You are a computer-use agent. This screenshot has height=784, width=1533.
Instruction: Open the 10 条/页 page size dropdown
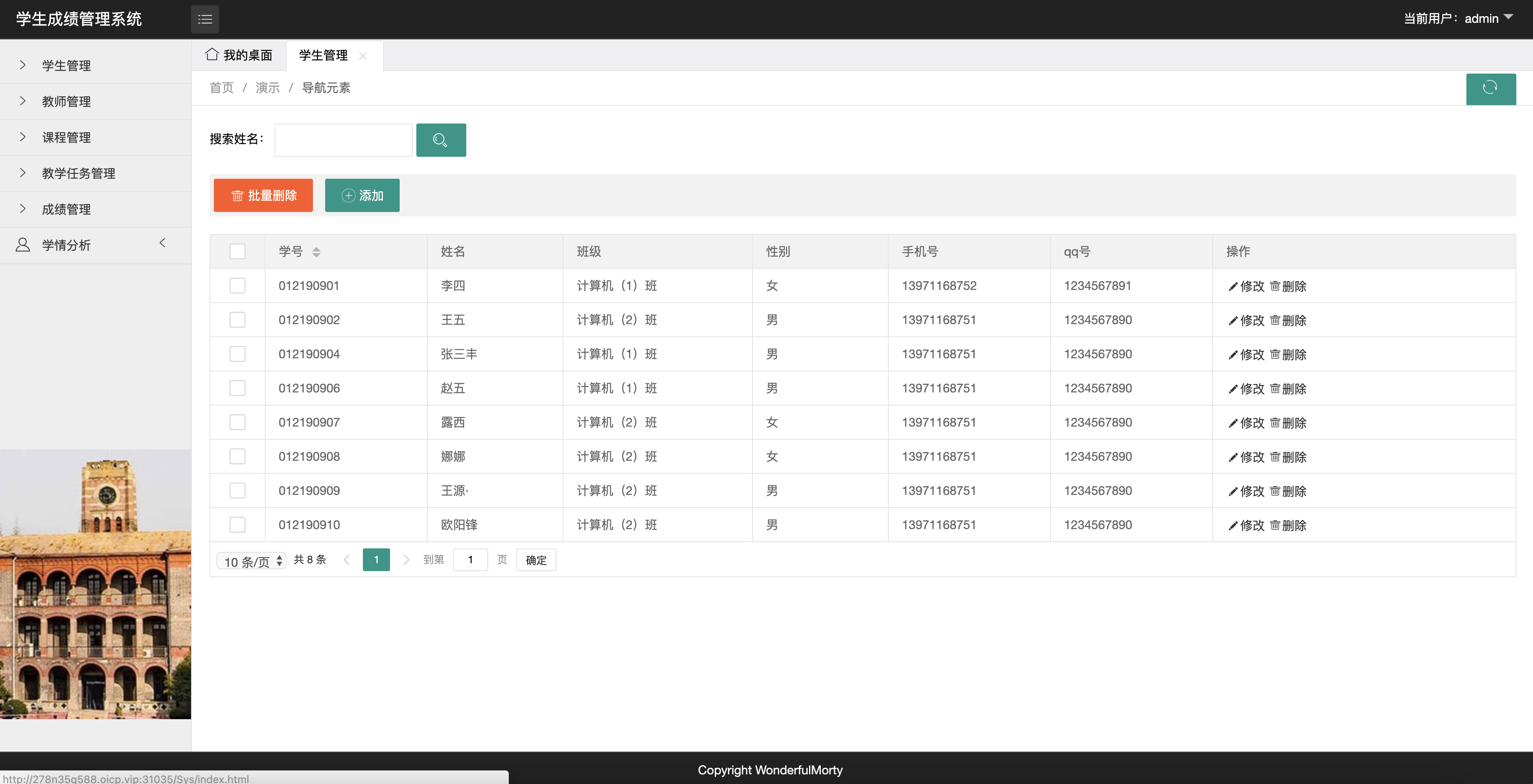(x=252, y=561)
